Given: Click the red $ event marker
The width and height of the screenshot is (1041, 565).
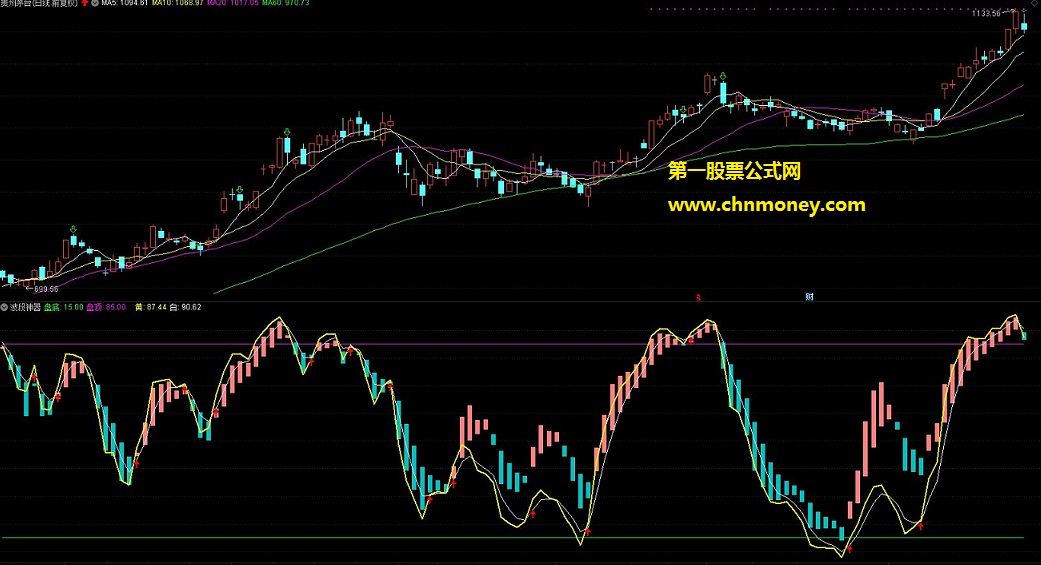Looking at the screenshot, I should (698, 297).
